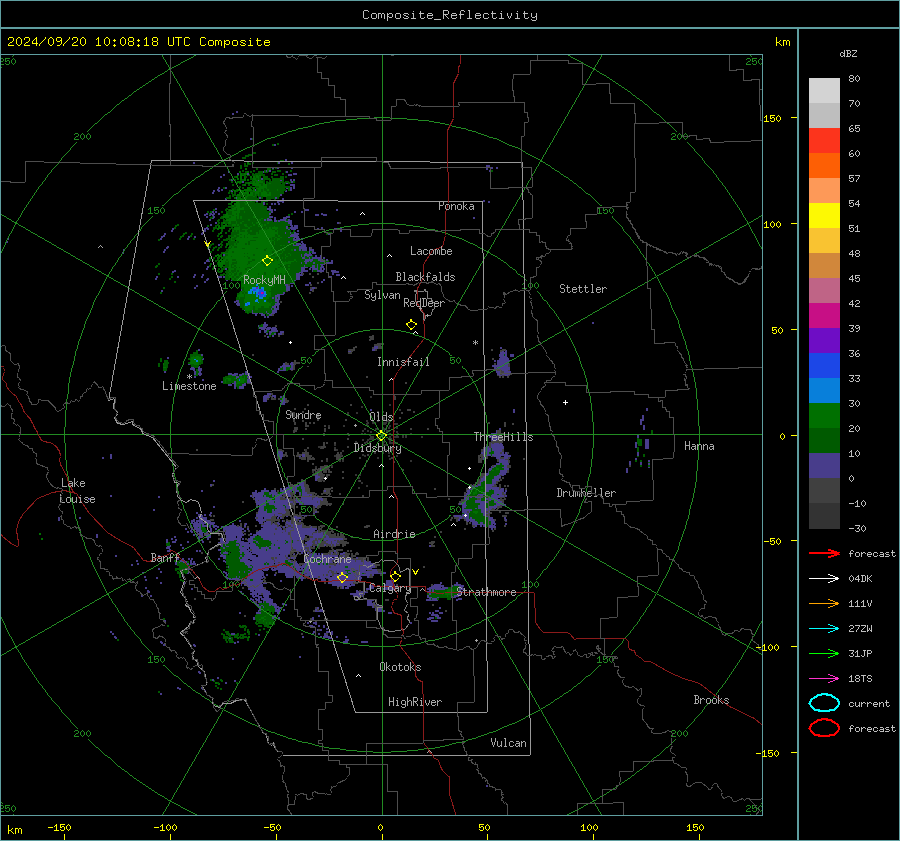Select the orange 111V arrow symbol

824,603
